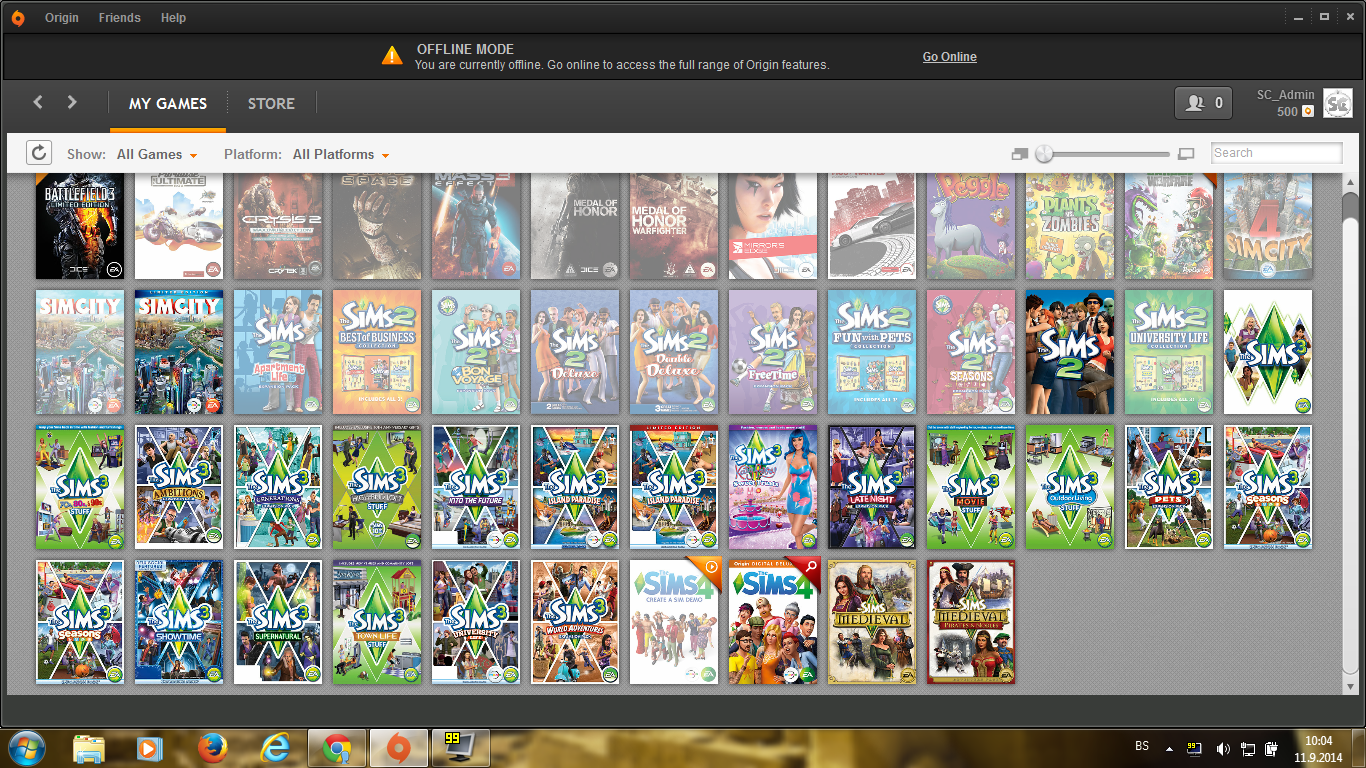This screenshot has width=1366, height=768.
Task: Open the Friends menu
Action: 120,18
